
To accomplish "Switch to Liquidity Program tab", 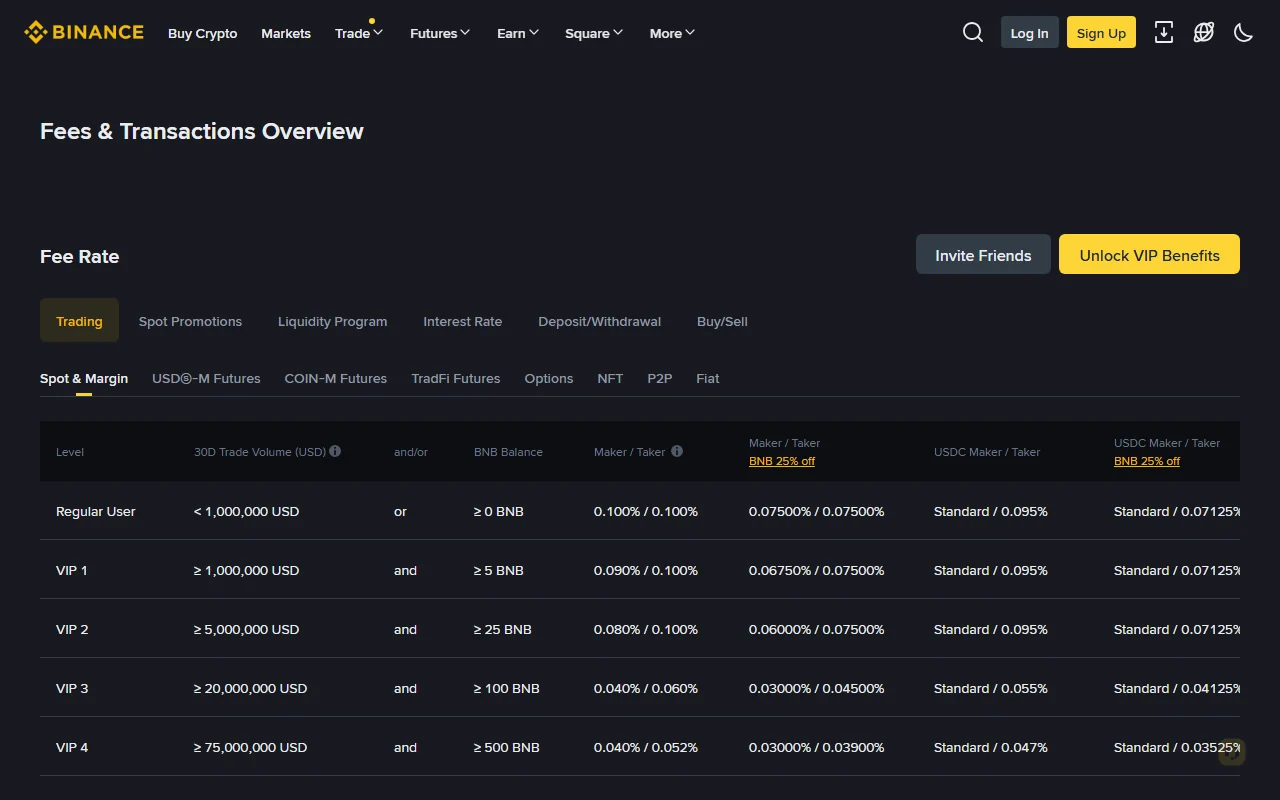I will [332, 321].
